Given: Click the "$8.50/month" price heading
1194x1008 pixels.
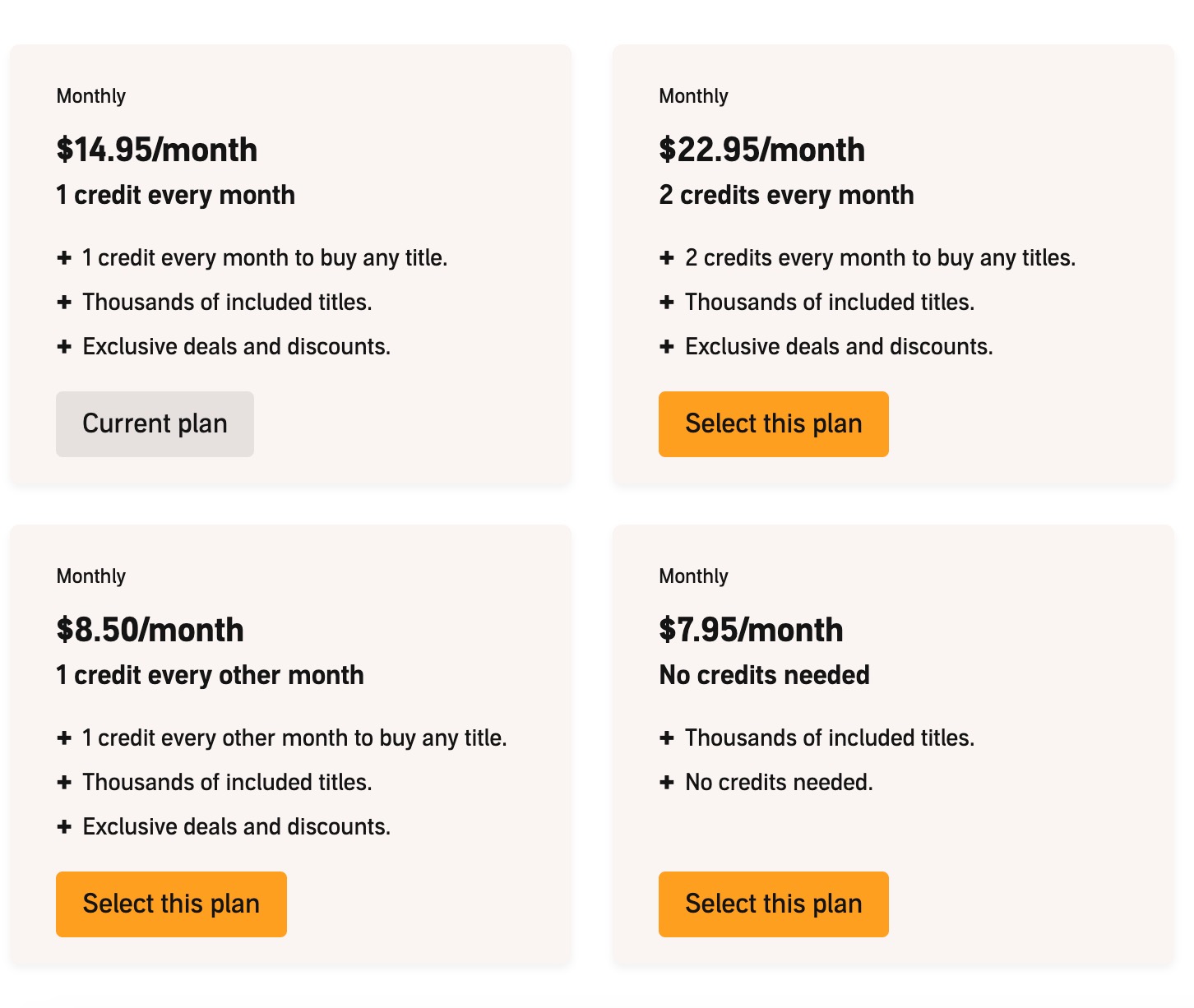Looking at the screenshot, I should (x=150, y=630).
